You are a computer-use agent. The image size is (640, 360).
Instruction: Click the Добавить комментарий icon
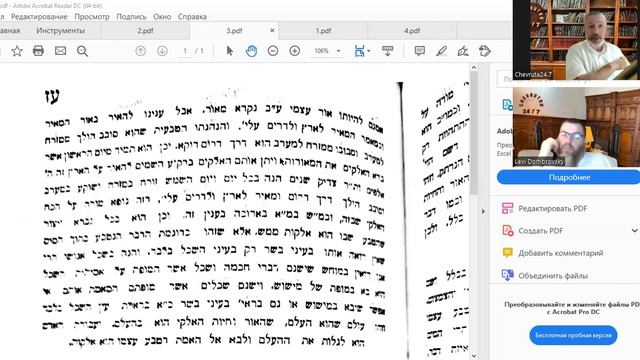507,253
